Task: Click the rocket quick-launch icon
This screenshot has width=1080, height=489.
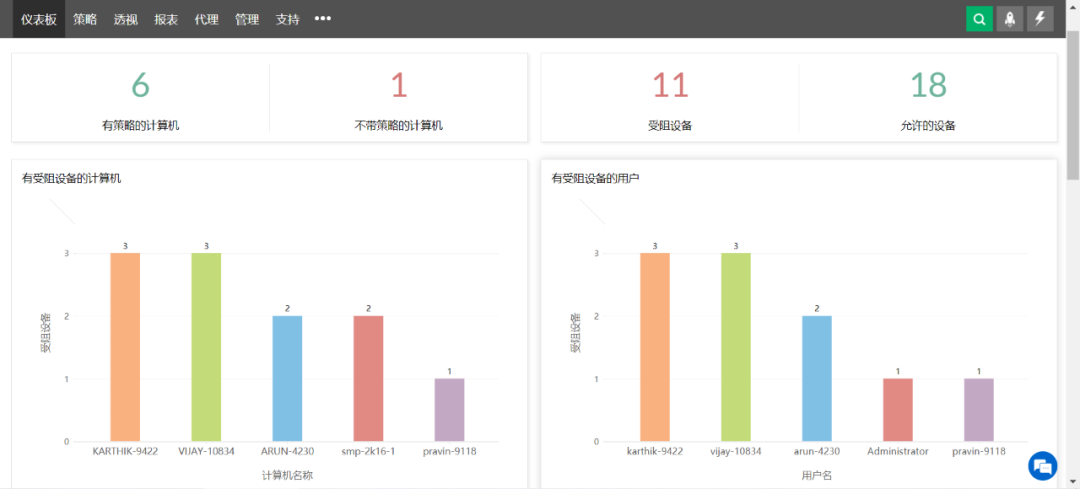Action: pyautogui.click(x=1009, y=19)
